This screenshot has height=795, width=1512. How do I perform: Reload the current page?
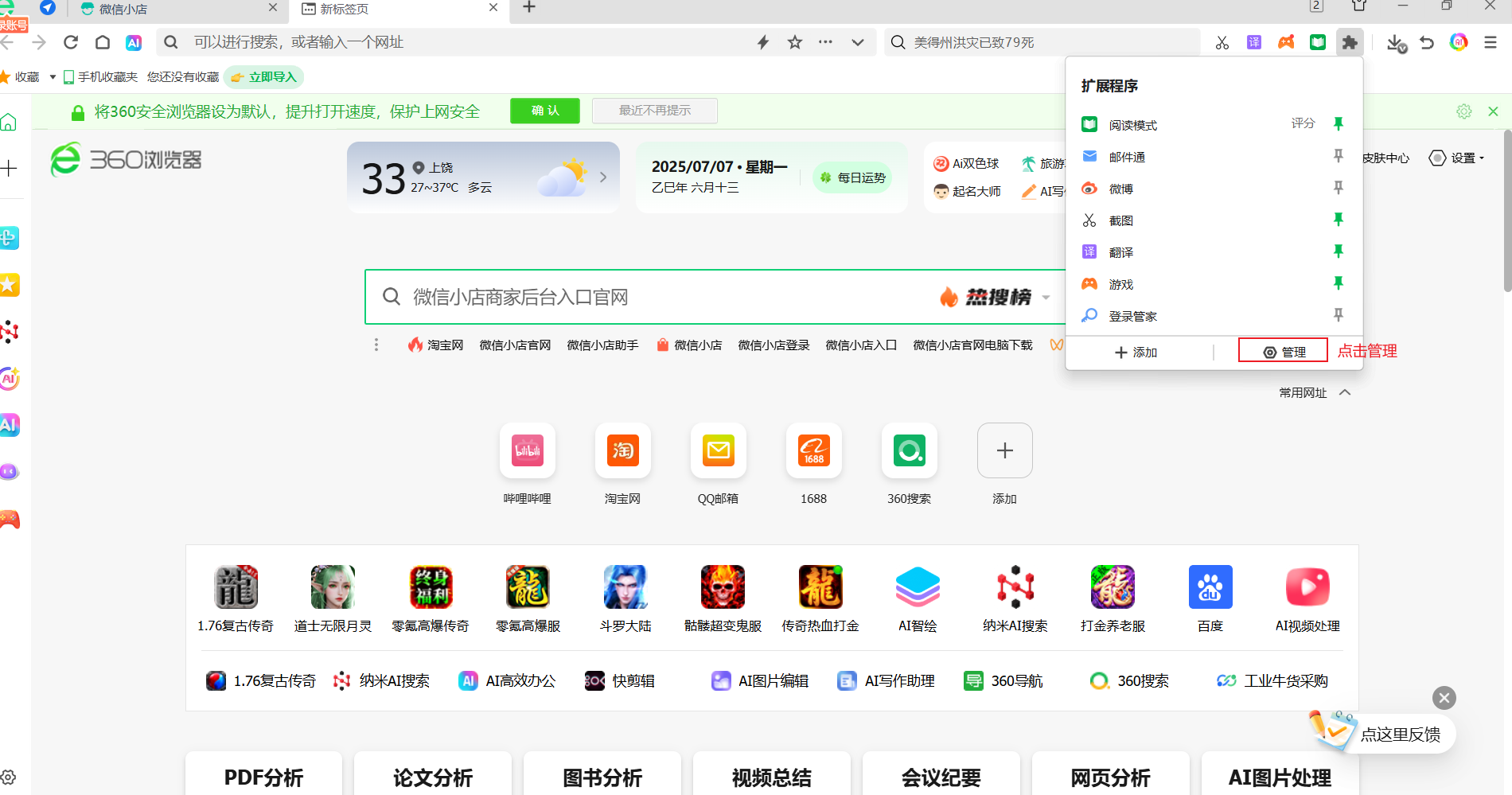pyautogui.click(x=71, y=42)
